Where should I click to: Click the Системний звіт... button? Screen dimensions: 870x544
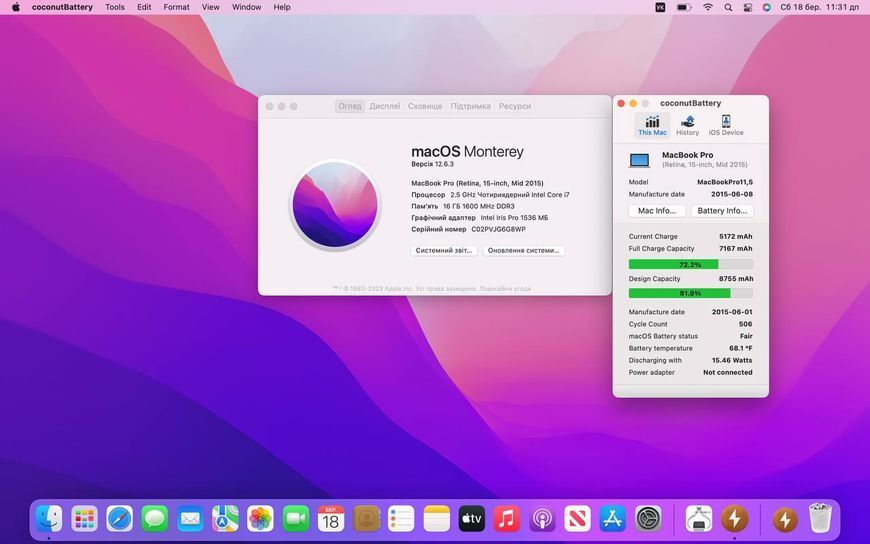(x=444, y=250)
